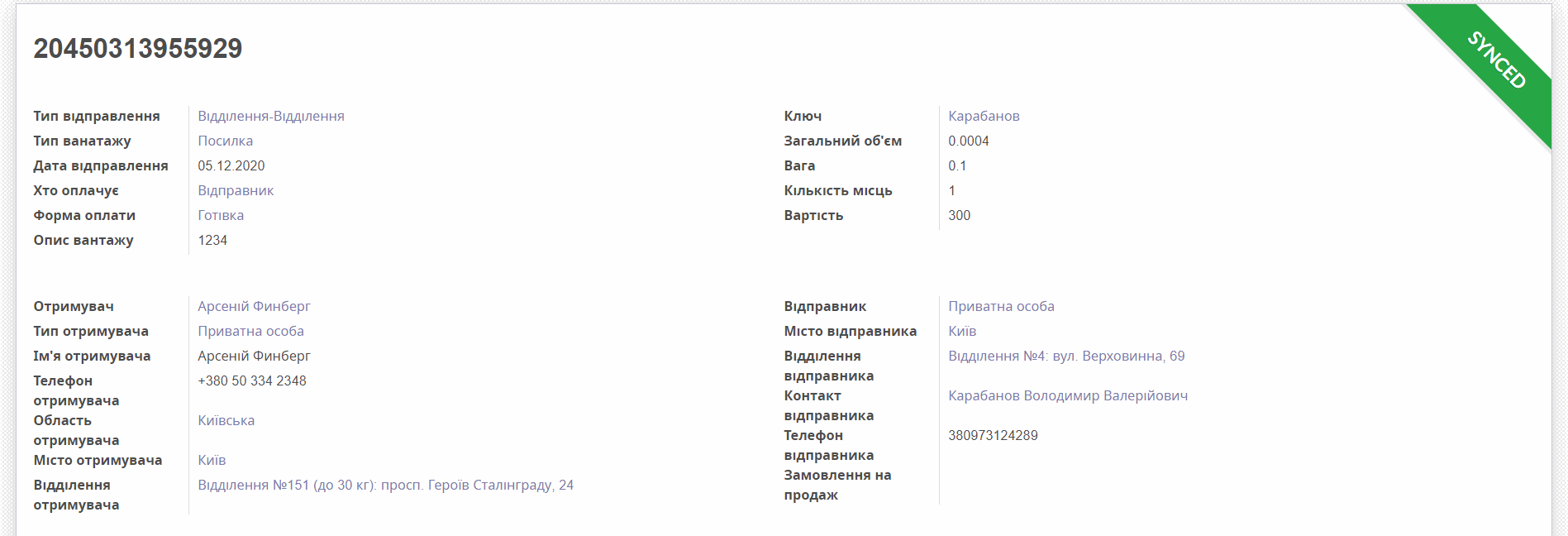Select weight value 0.1

pyautogui.click(x=957, y=165)
